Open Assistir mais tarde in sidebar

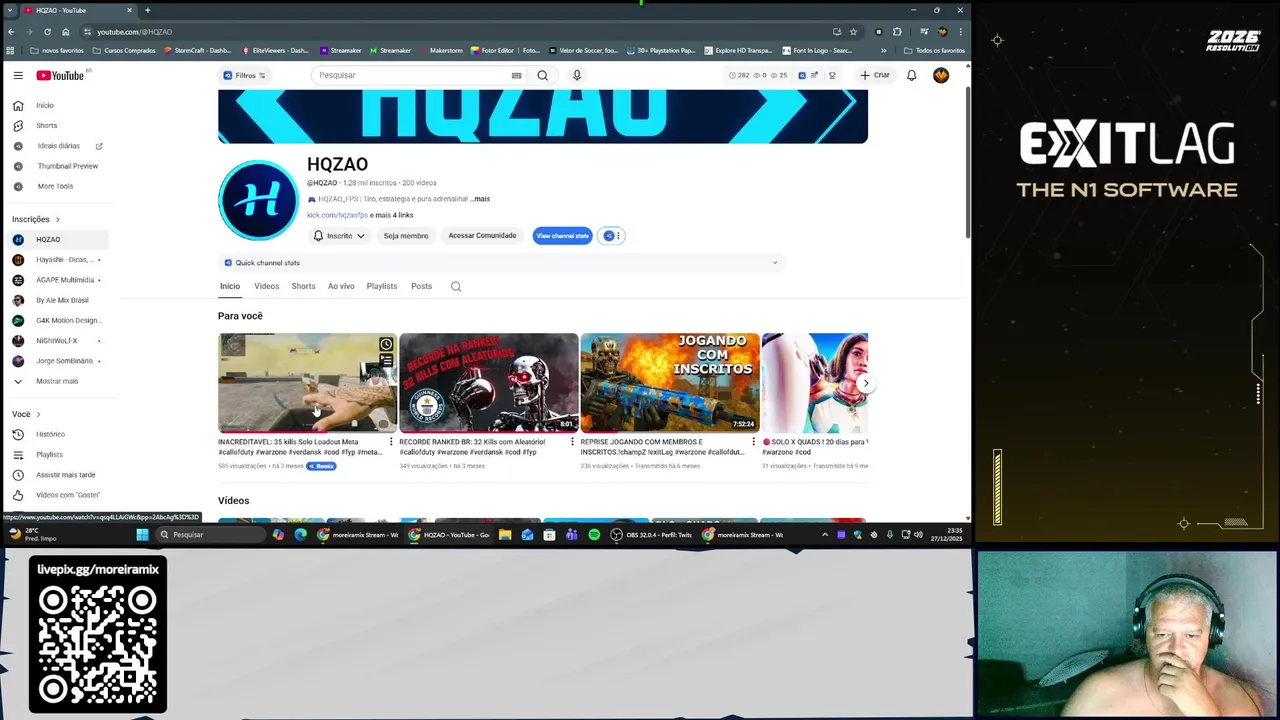click(65, 475)
